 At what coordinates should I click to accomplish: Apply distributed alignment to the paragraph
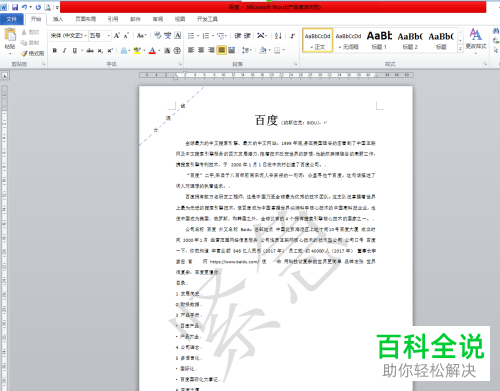click(x=231, y=50)
